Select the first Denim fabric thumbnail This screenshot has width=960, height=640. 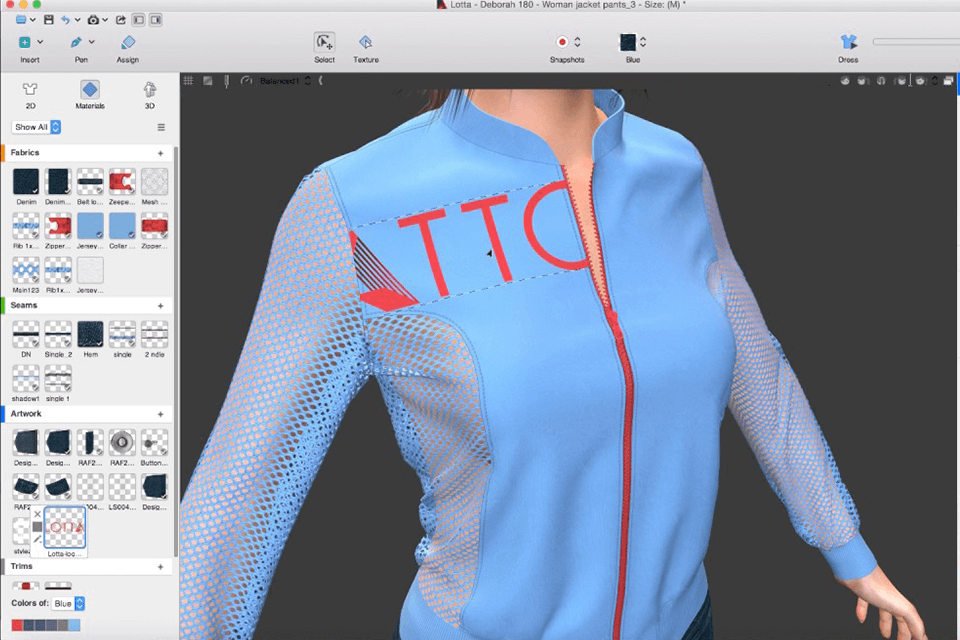pyautogui.click(x=26, y=182)
